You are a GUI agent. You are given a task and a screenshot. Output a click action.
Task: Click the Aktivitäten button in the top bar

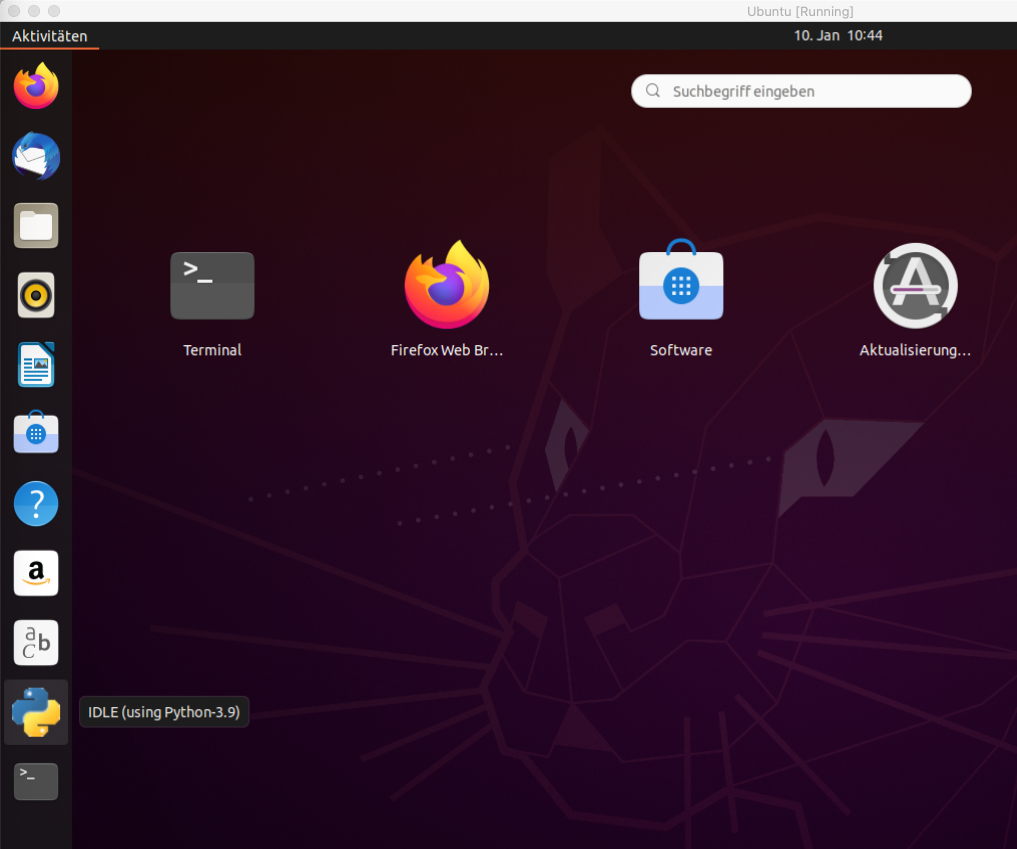49,36
